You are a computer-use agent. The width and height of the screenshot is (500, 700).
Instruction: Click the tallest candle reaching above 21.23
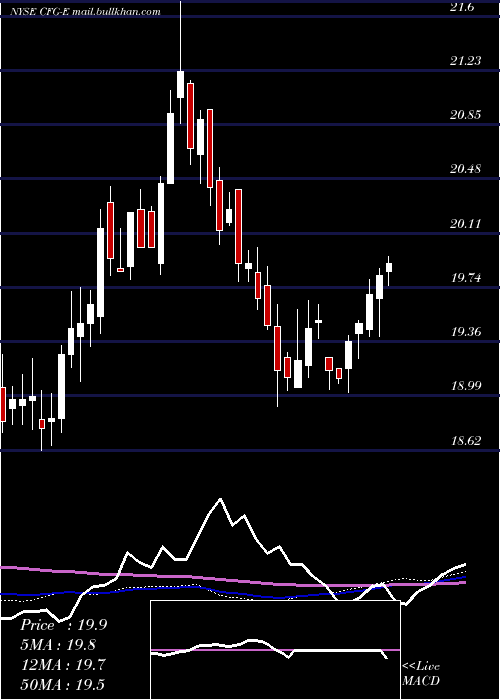pyautogui.click(x=181, y=62)
